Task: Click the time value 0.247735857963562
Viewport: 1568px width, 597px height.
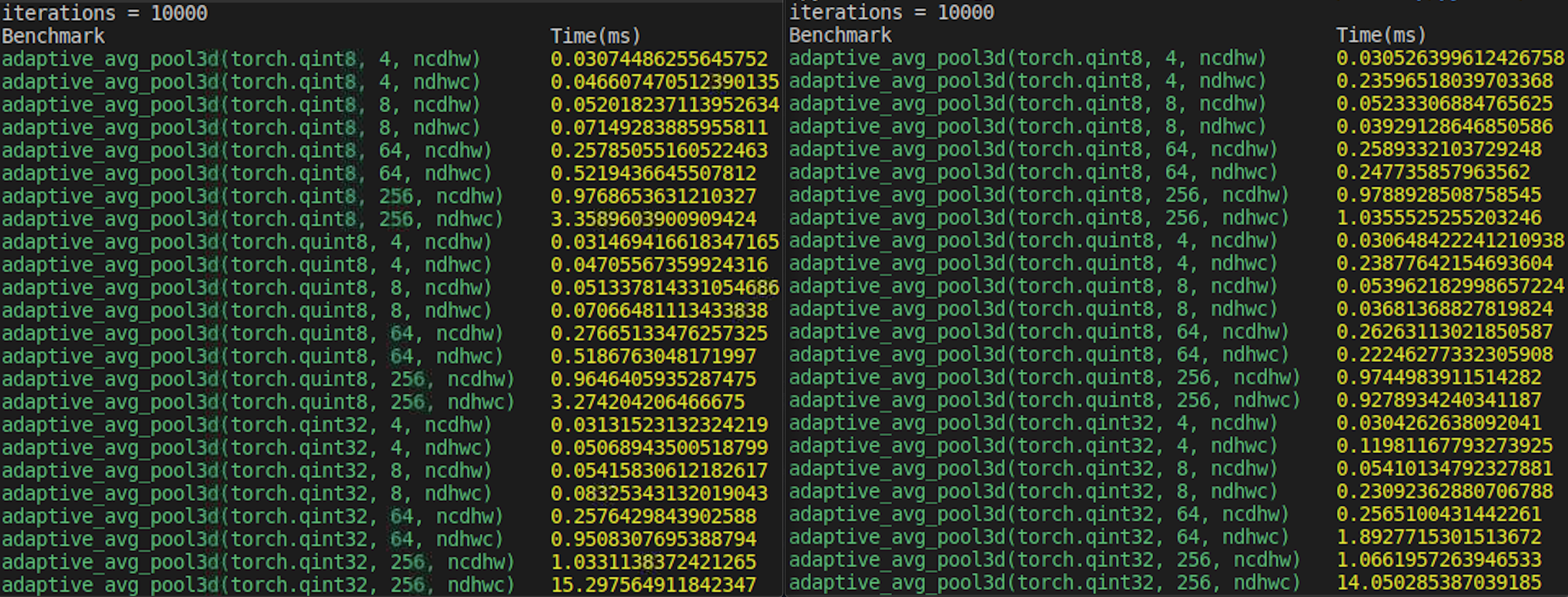Action: tap(1433, 172)
